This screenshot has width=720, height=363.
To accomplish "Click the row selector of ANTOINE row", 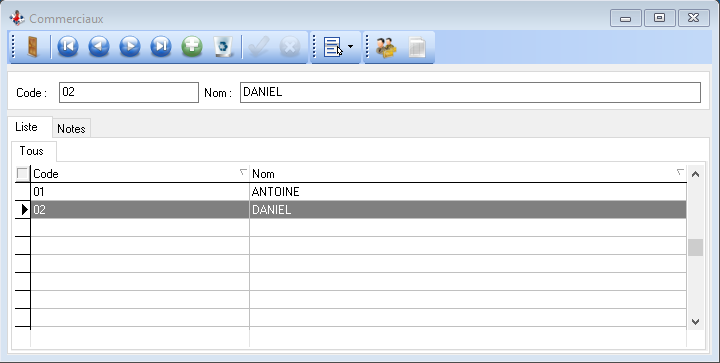I will [23, 191].
